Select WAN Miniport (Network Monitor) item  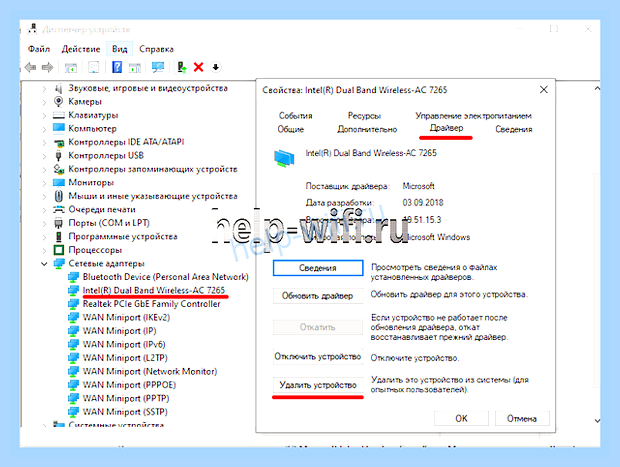point(150,371)
